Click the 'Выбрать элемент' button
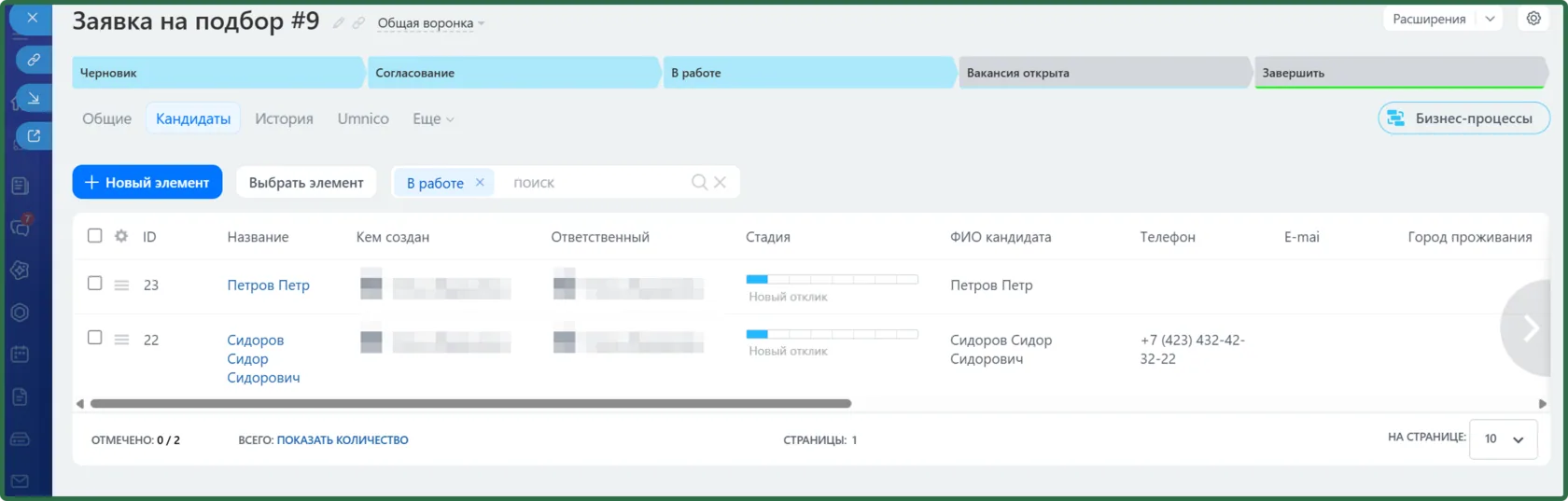 point(306,182)
